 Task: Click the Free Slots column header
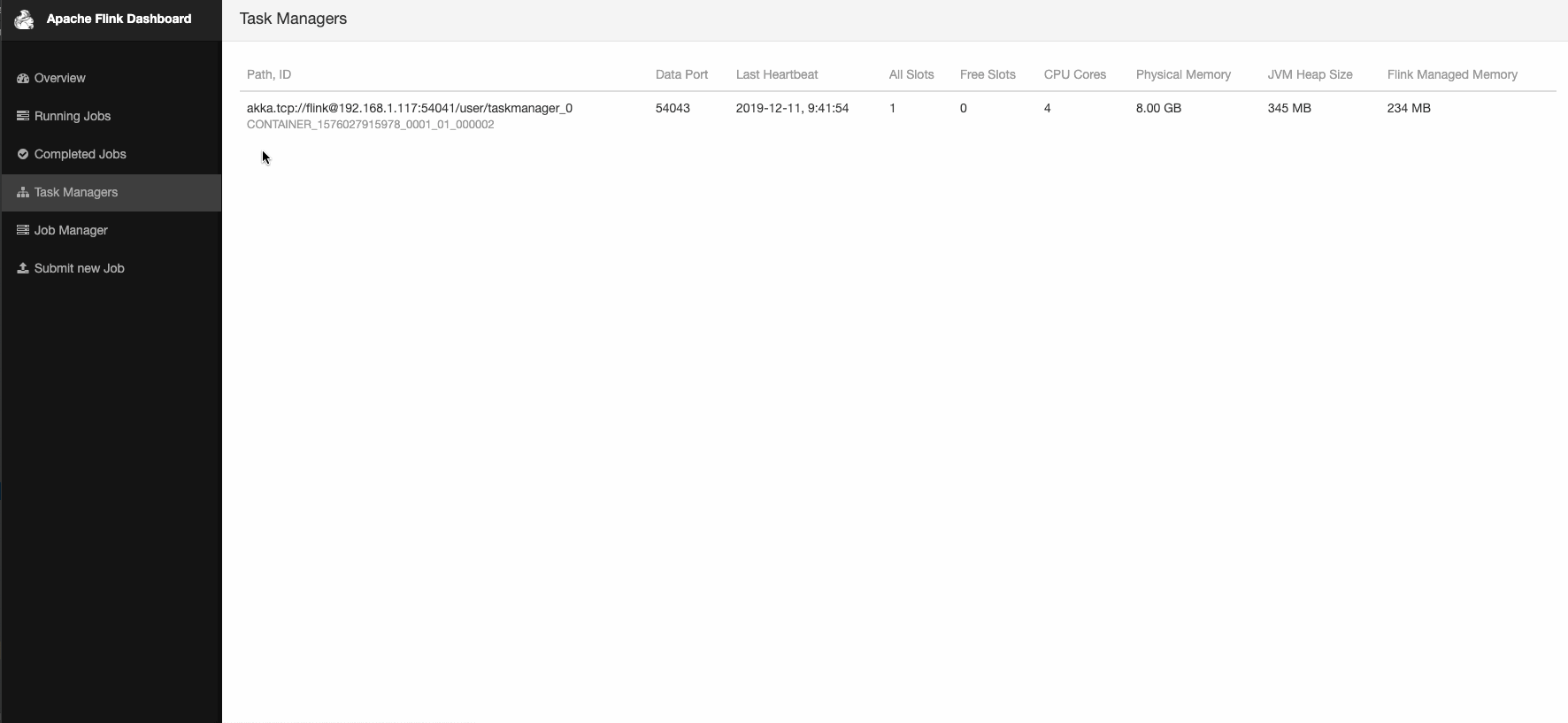(x=988, y=74)
